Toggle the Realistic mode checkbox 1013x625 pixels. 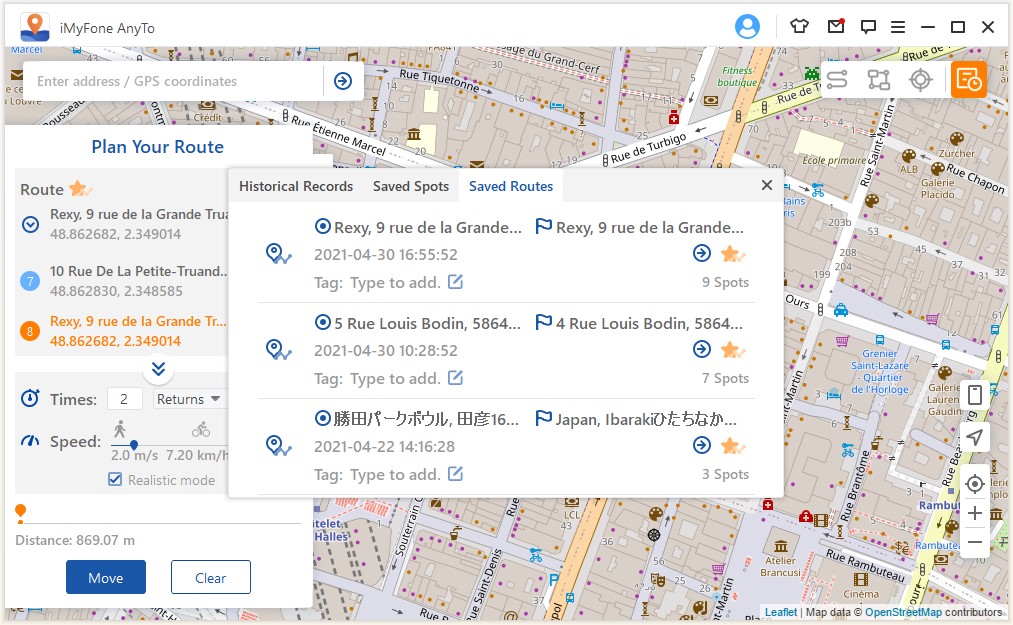pyautogui.click(x=115, y=480)
